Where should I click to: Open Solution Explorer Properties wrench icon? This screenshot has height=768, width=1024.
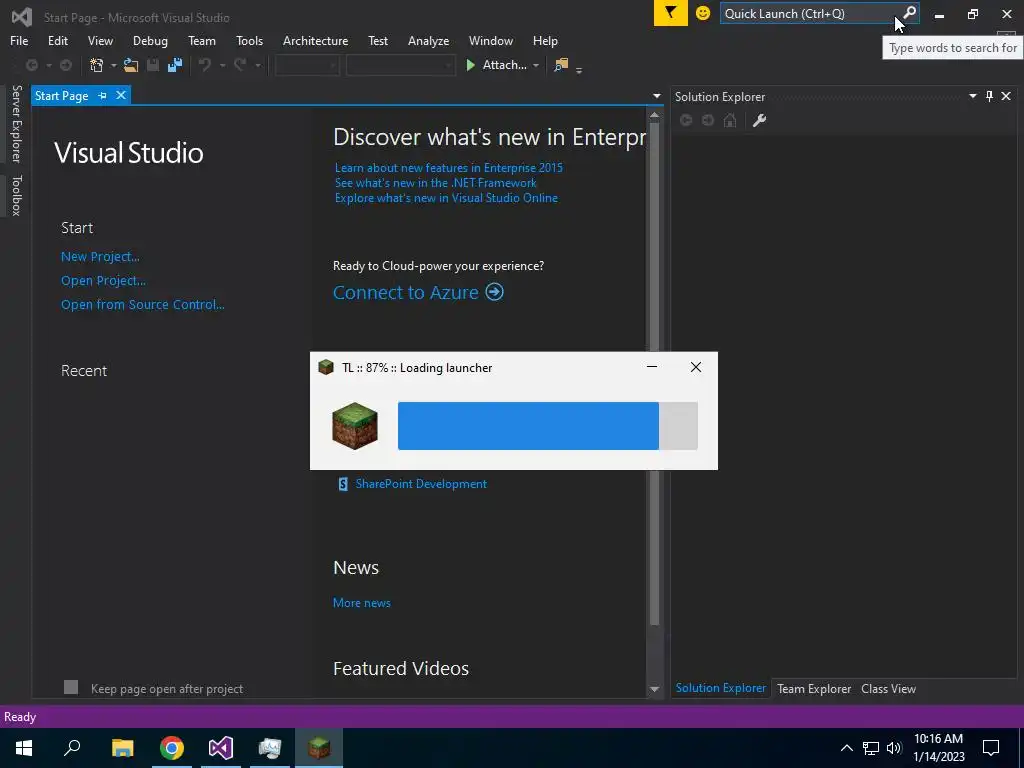click(x=759, y=120)
